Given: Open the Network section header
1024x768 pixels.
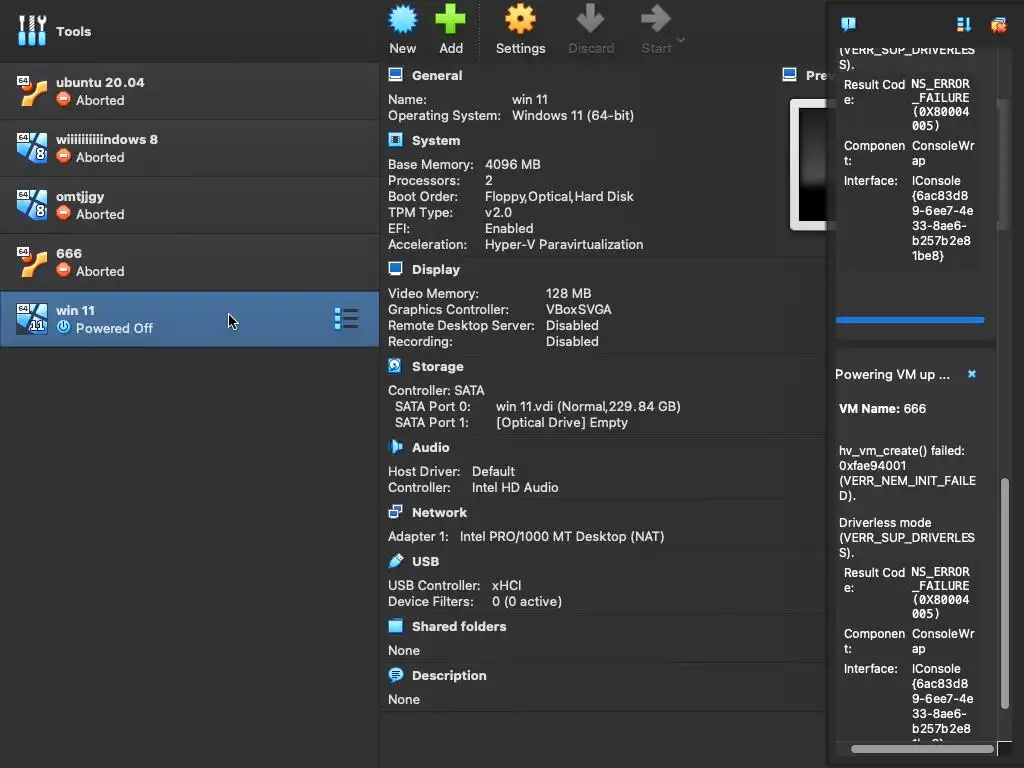Looking at the screenshot, I should pyautogui.click(x=439, y=513).
